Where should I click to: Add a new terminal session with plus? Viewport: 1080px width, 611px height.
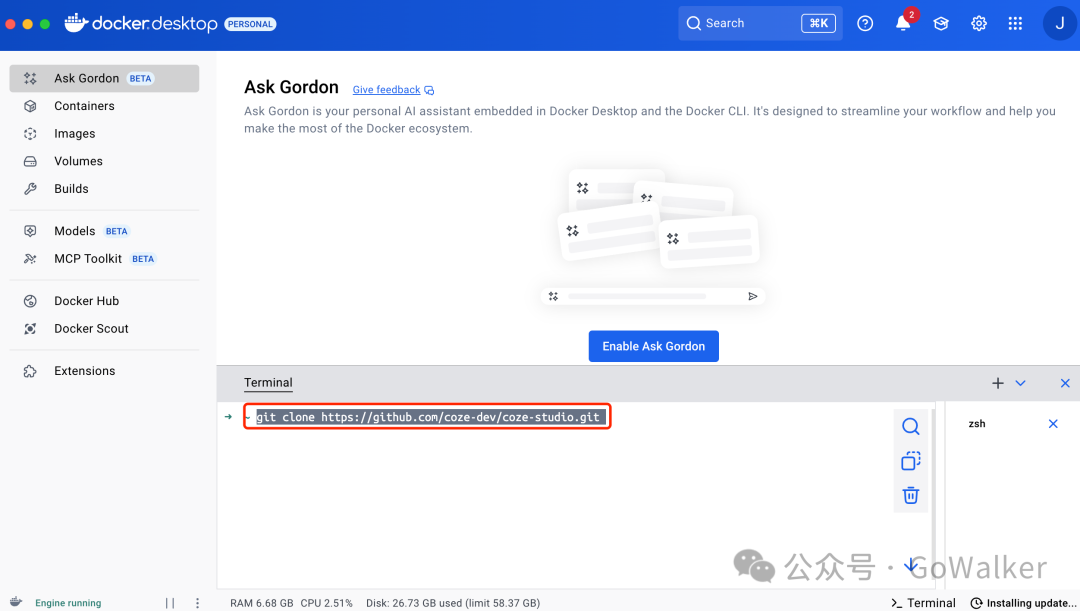click(997, 383)
